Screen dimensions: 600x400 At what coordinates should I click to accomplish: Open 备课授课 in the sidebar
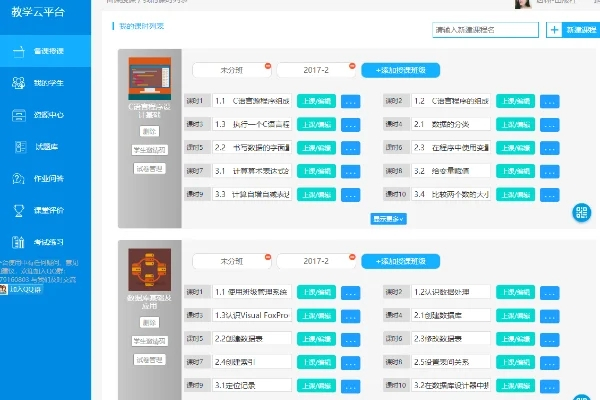pyautogui.click(x=45, y=51)
